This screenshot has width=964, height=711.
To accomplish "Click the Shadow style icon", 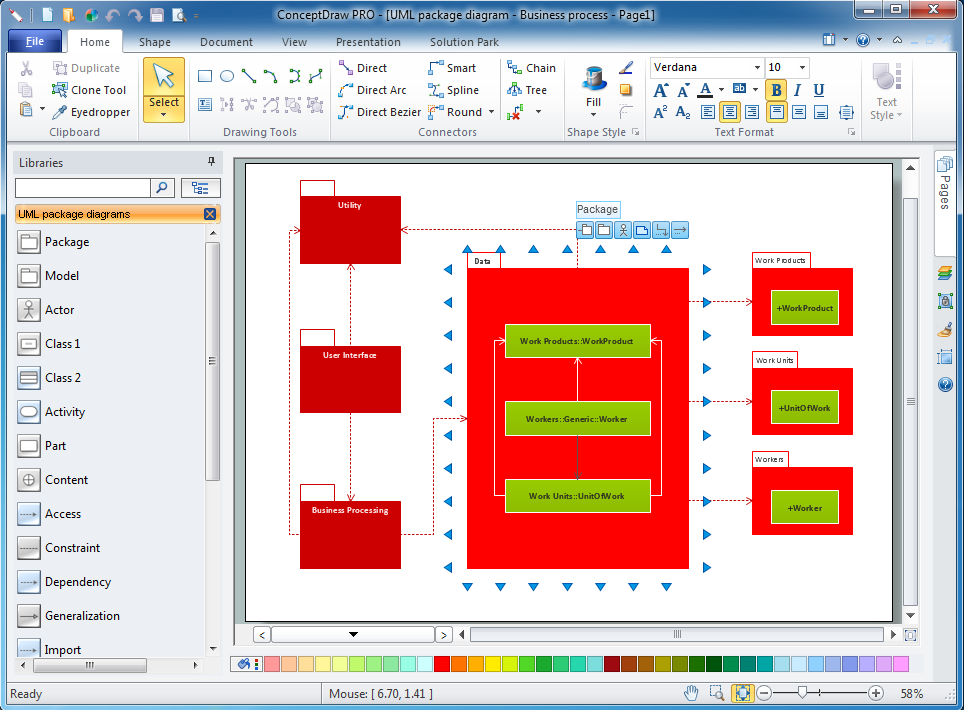I will pos(626,90).
